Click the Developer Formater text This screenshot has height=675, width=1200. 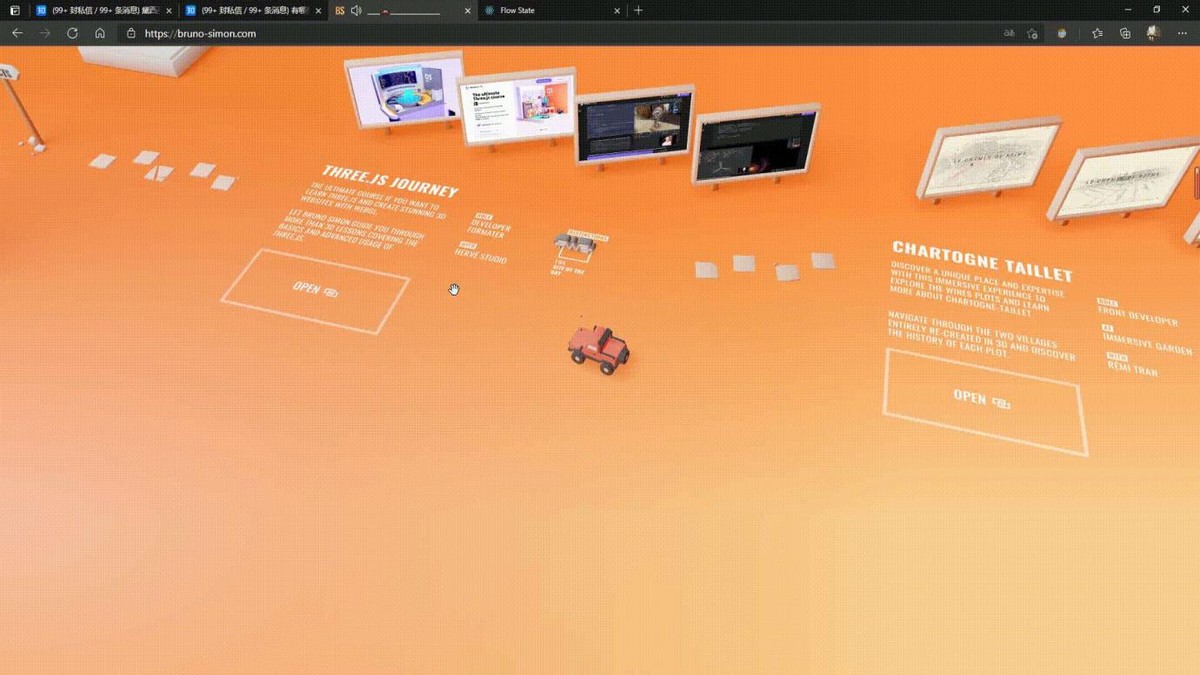pyautogui.click(x=490, y=228)
